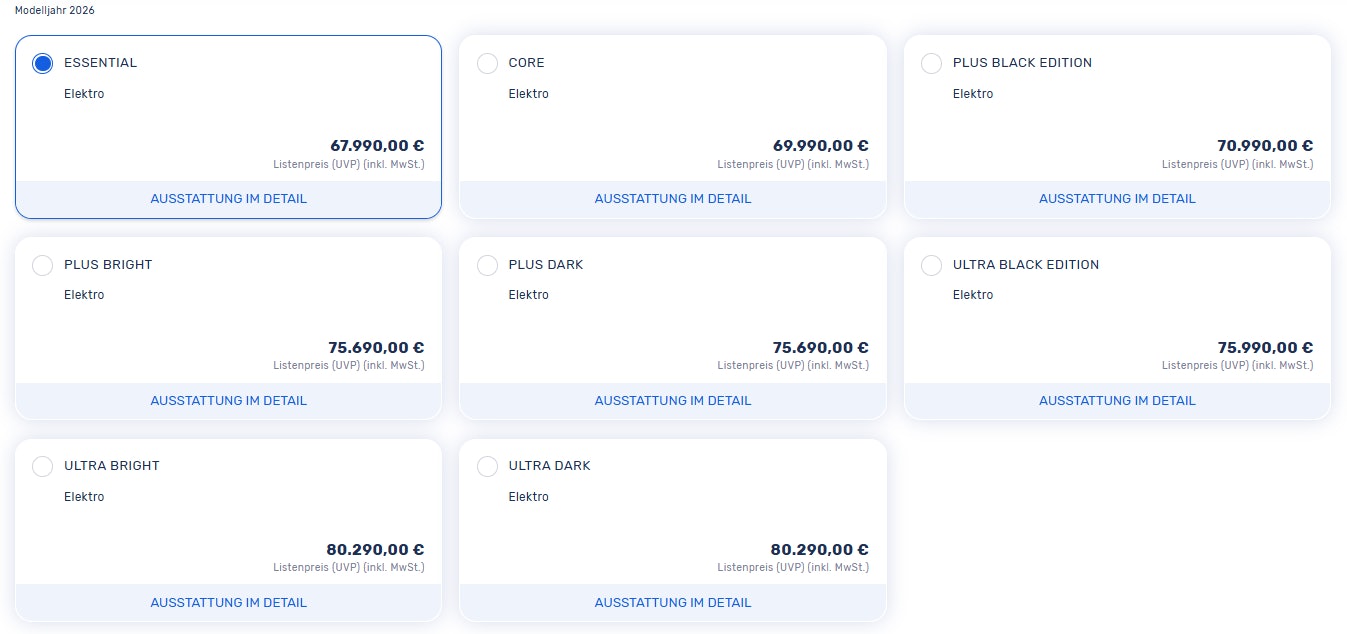
Task: Show Ausstattung im Detail for PLUS BLACK EDITION
Action: pos(1117,199)
